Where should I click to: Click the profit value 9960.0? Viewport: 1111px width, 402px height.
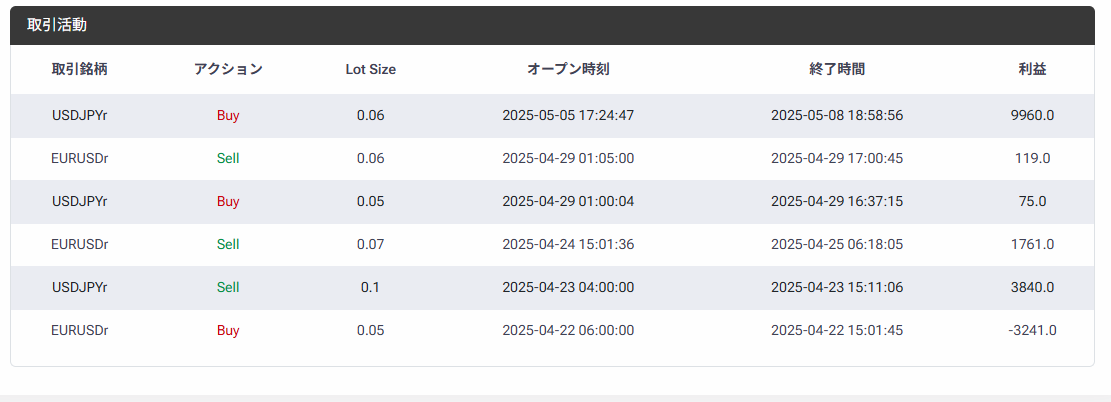coord(1032,116)
